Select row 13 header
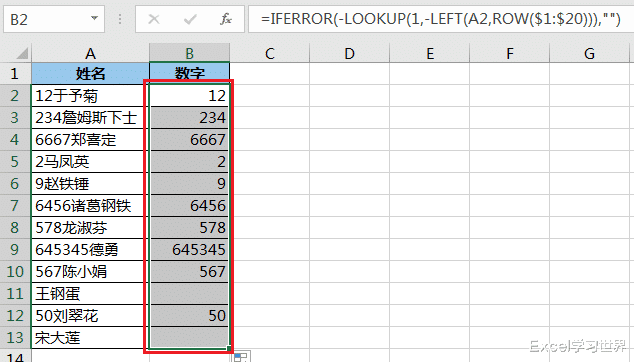Screen dimensions: 634x362 click(15, 337)
